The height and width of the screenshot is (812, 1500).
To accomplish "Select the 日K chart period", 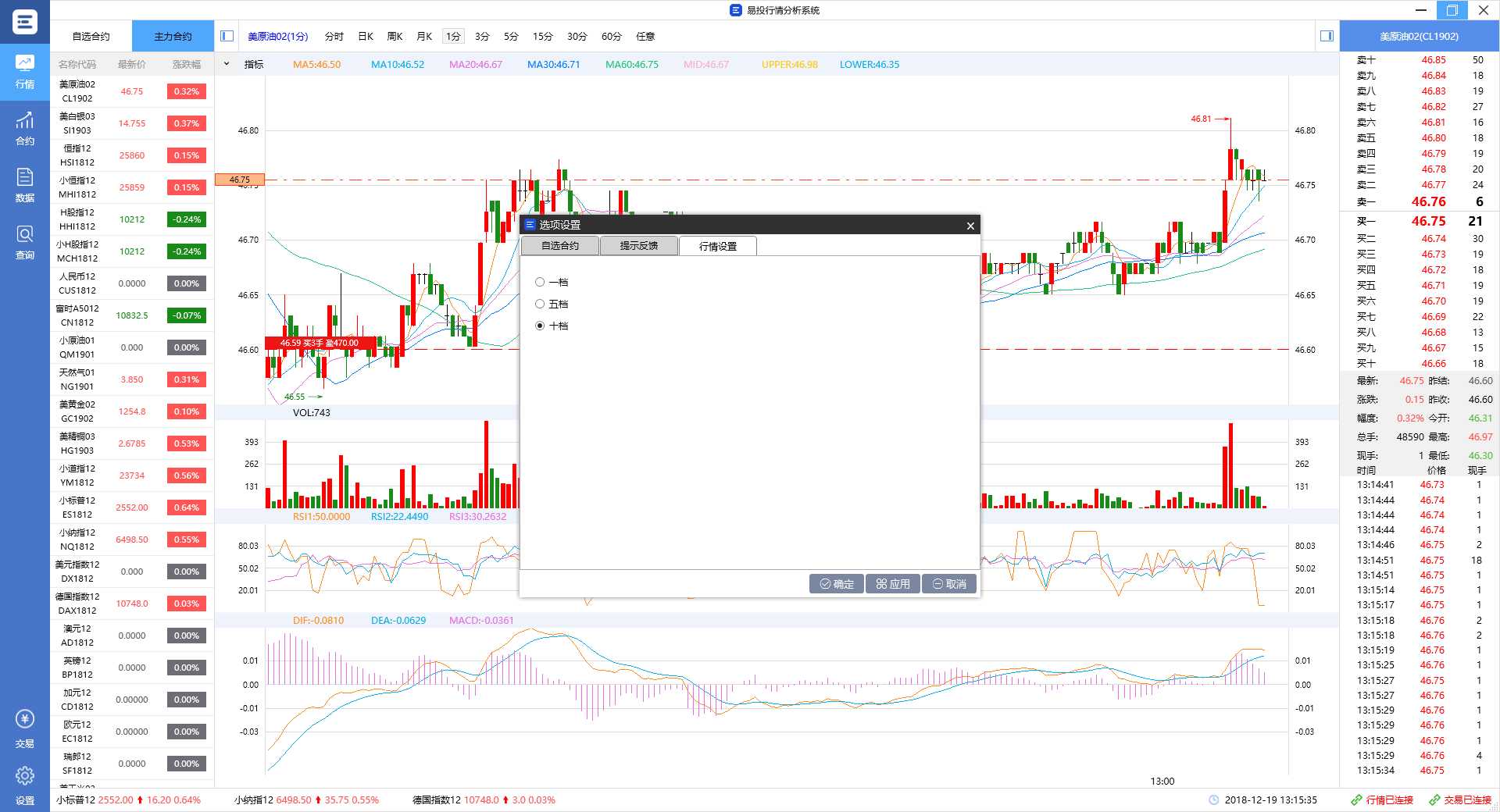I will [x=366, y=37].
